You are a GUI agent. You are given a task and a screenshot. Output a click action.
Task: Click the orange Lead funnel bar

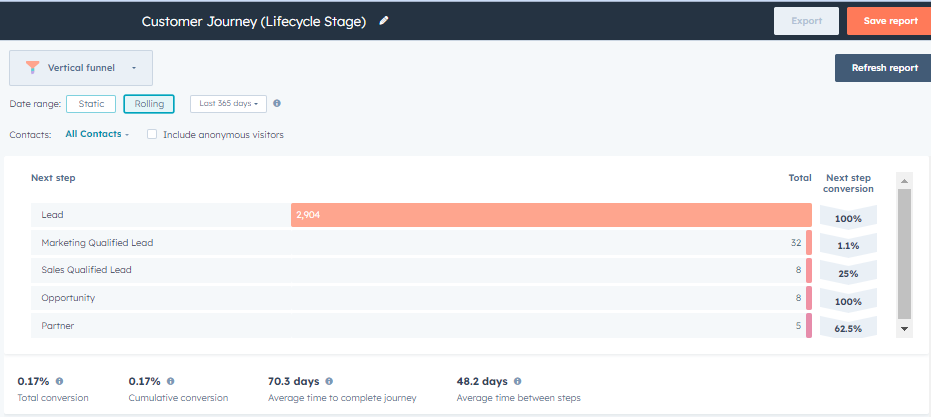click(x=550, y=215)
